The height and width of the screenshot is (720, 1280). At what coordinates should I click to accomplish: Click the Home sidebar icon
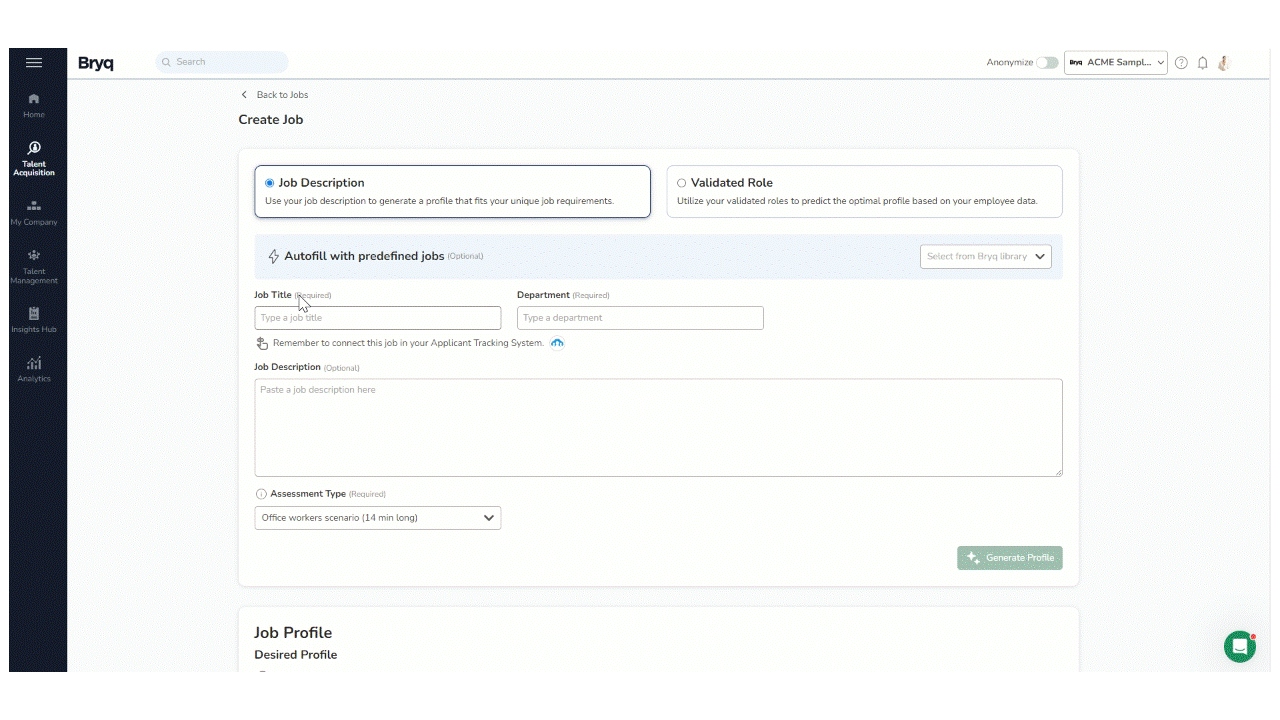(x=34, y=104)
